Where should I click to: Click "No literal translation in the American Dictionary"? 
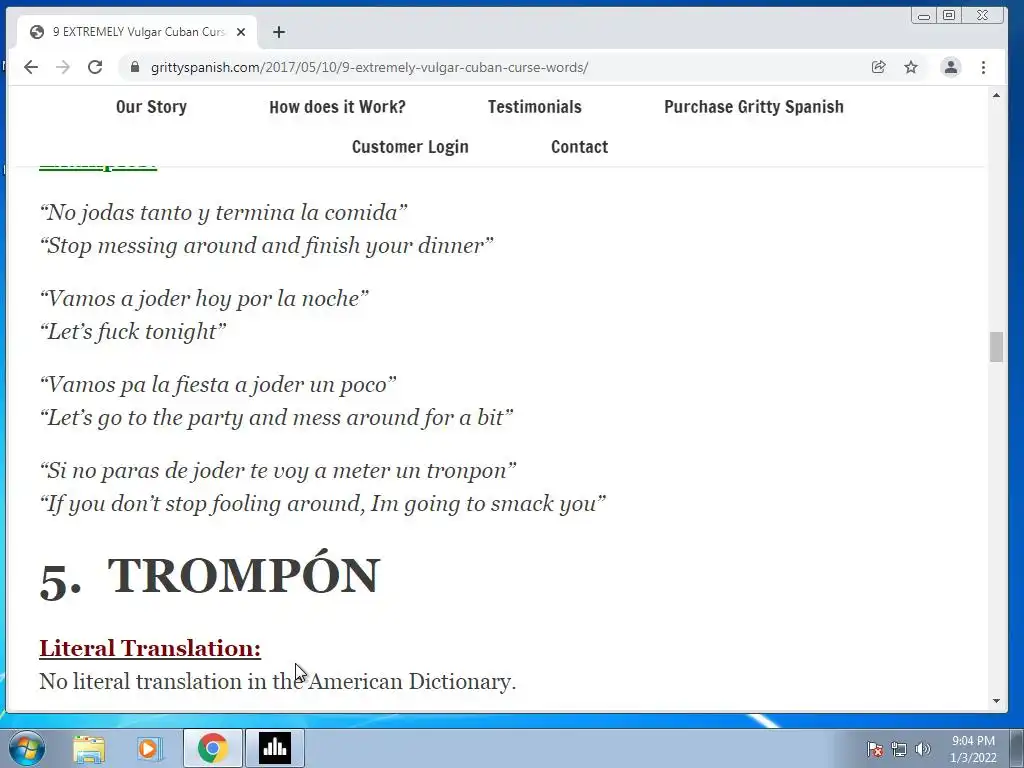tap(278, 681)
